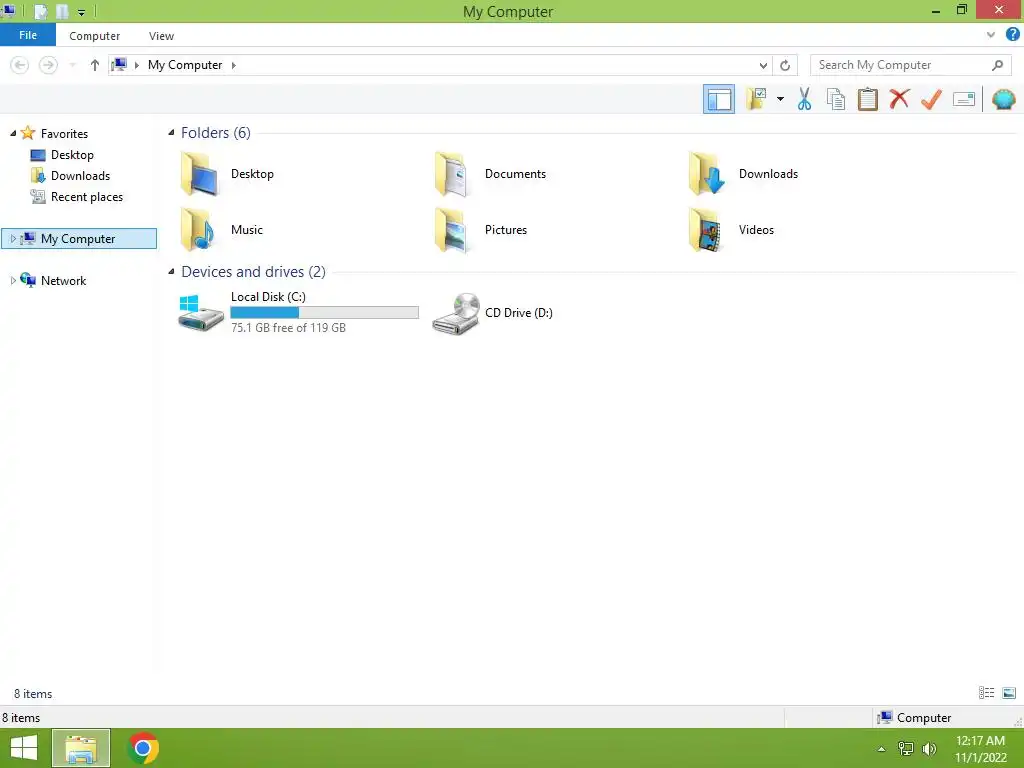Expand the My Computer tree node
Image resolution: width=1024 pixels, height=768 pixels.
click(13, 238)
